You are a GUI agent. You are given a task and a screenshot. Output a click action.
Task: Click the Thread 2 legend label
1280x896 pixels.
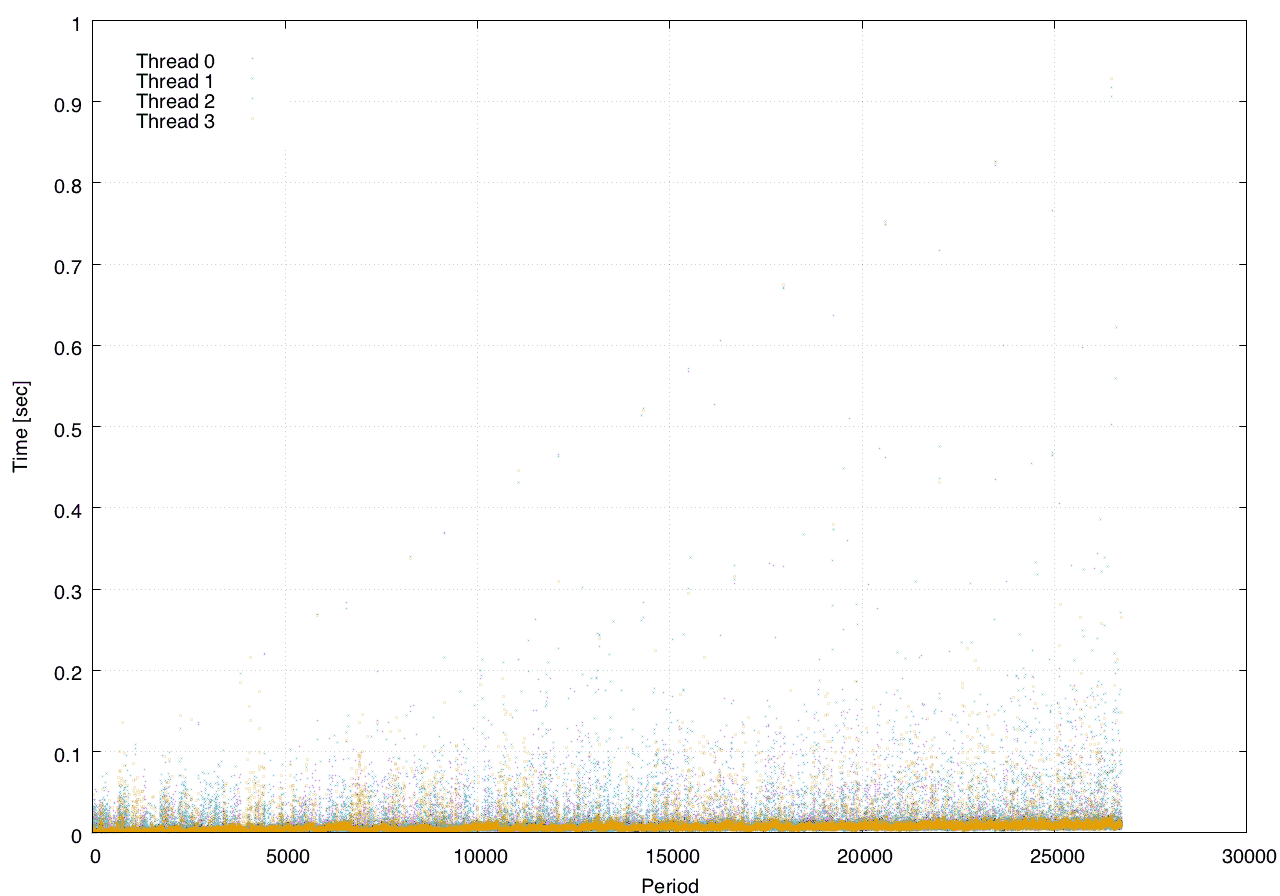pyautogui.click(x=175, y=101)
